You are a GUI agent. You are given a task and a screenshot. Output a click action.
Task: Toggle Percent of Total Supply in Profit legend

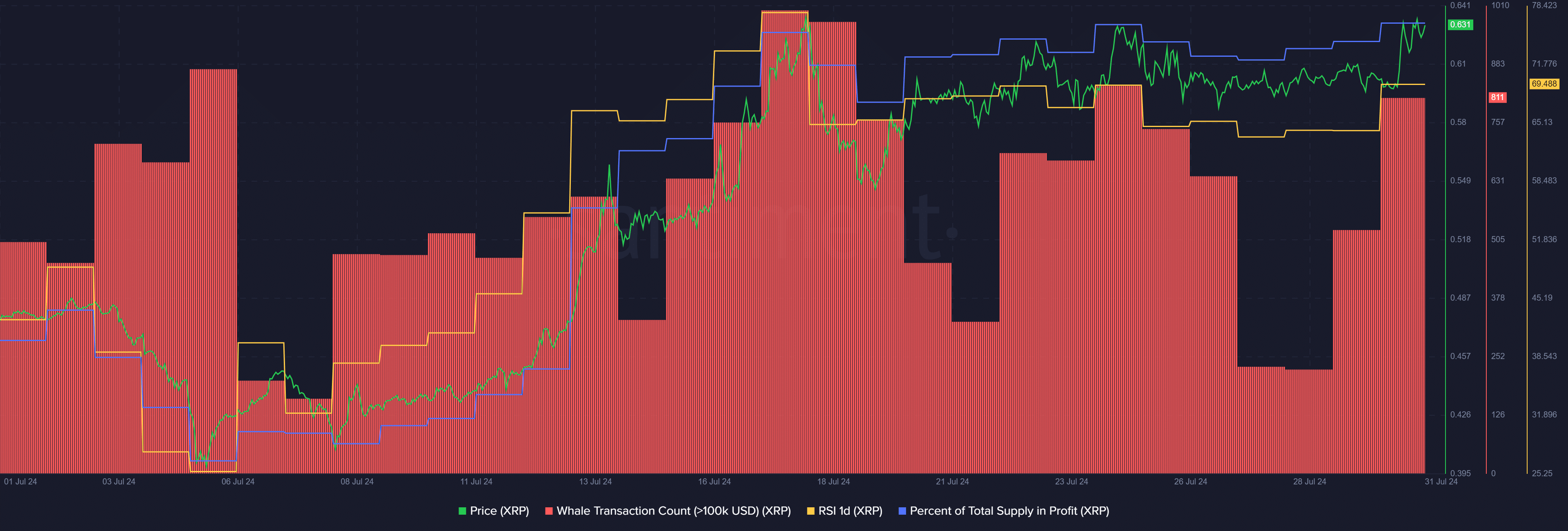[x=1004, y=511]
